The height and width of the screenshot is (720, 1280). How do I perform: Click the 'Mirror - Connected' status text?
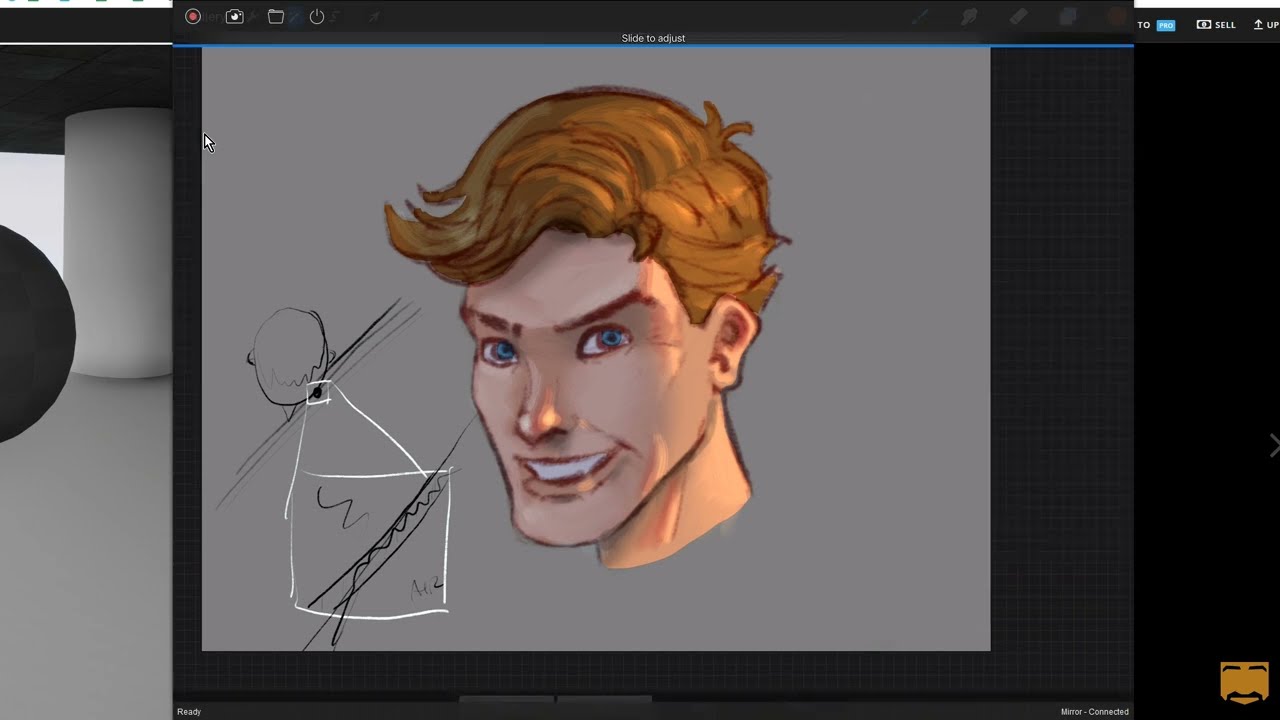coord(1095,712)
